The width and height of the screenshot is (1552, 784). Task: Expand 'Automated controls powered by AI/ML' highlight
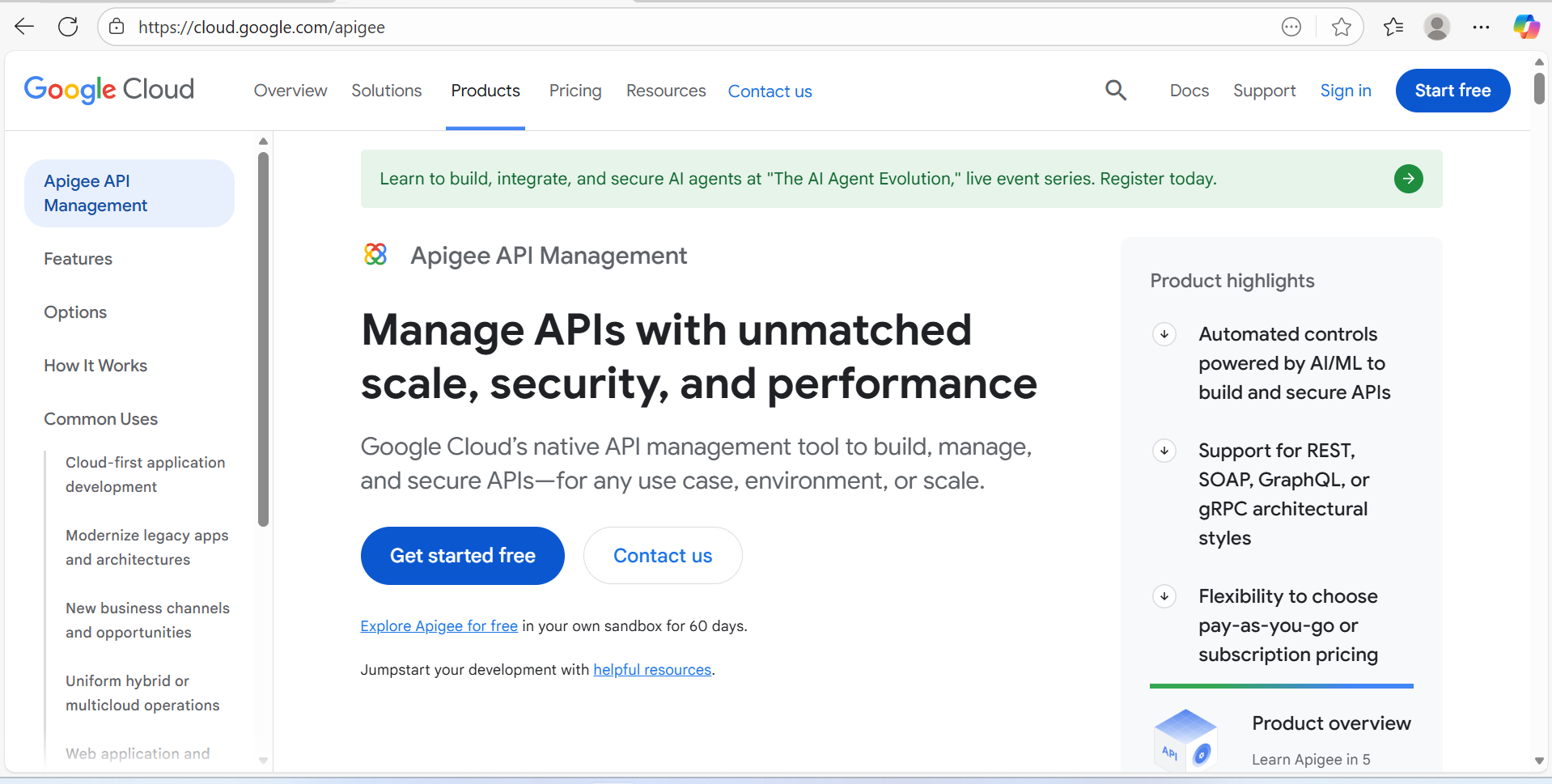(x=1164, y=334)
